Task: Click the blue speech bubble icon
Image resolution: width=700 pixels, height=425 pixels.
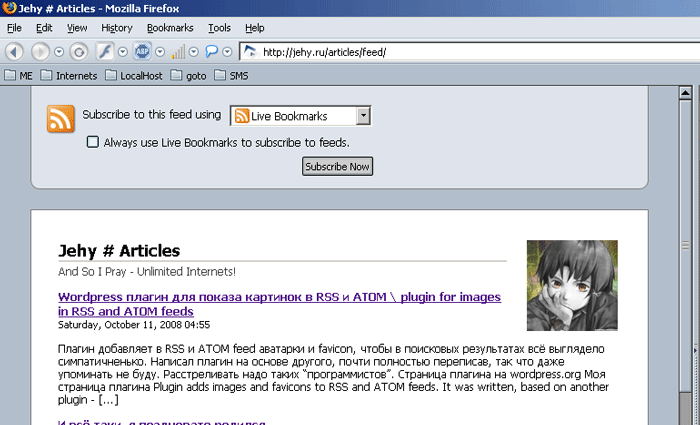Action: click(212, 52)
